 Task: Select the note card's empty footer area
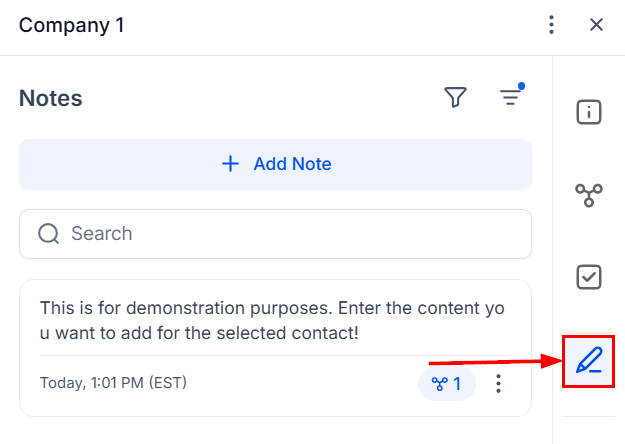[x=300, y=383]
